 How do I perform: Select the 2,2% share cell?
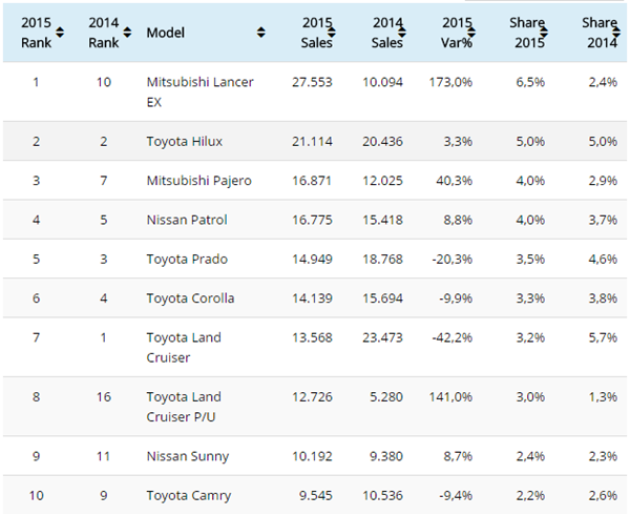tap(530, 496)
